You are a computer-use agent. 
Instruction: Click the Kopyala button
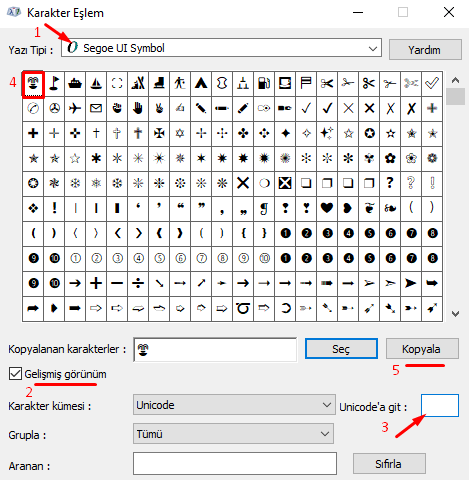coord(422,349)
